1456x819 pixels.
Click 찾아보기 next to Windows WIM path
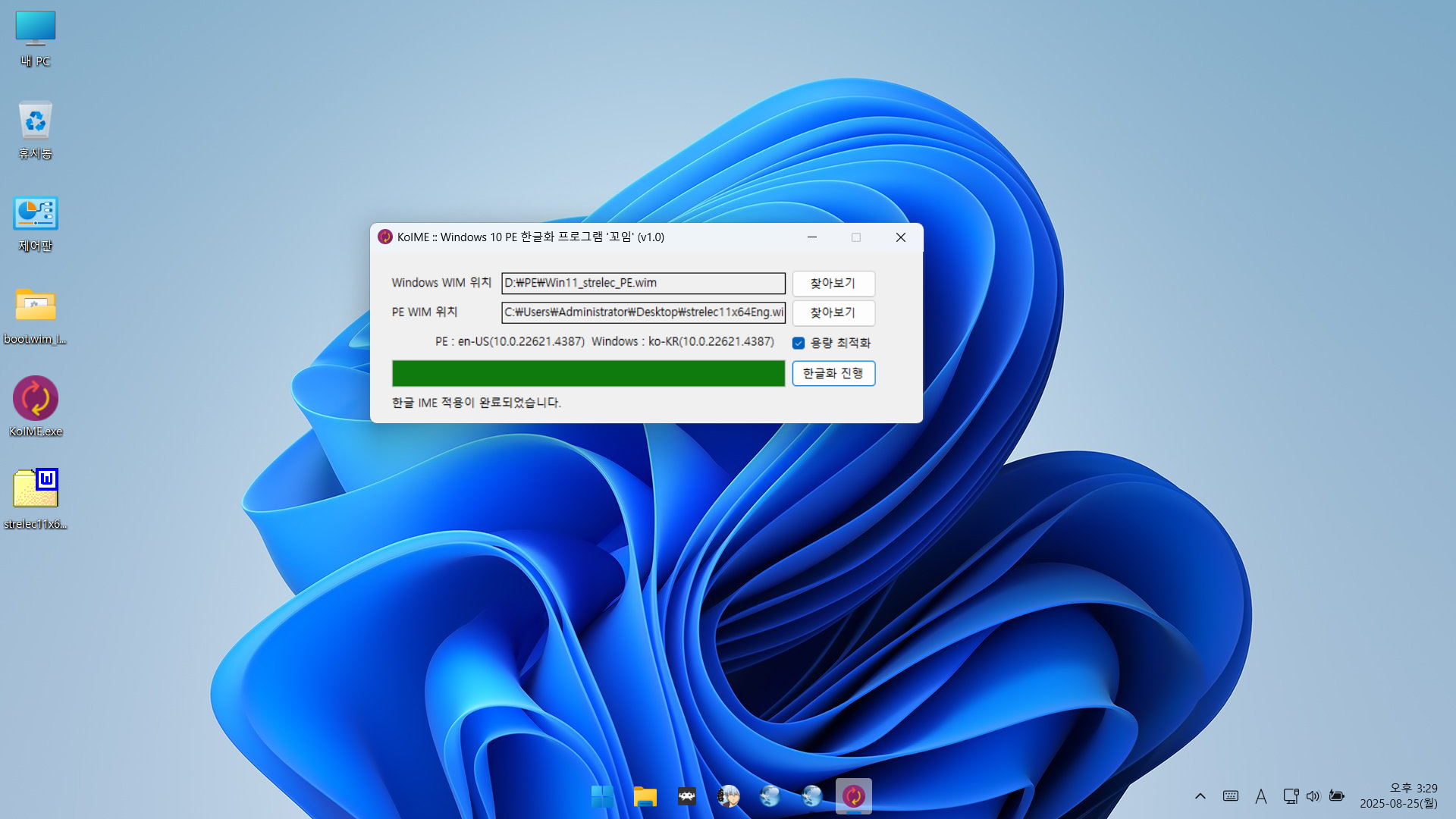833,283
